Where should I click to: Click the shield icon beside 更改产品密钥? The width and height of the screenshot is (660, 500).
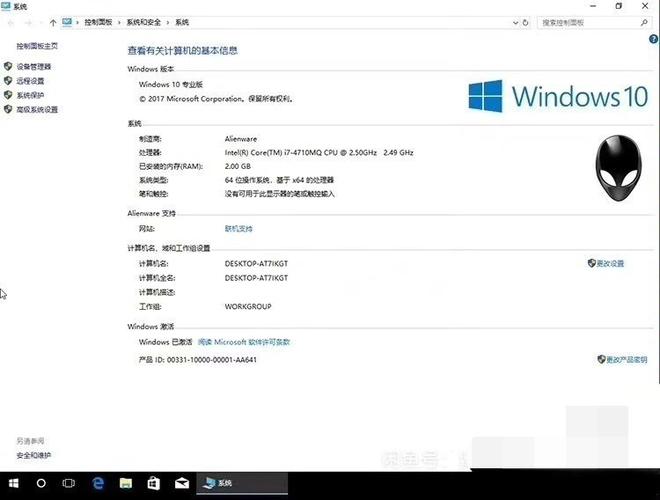coord(601,359)
